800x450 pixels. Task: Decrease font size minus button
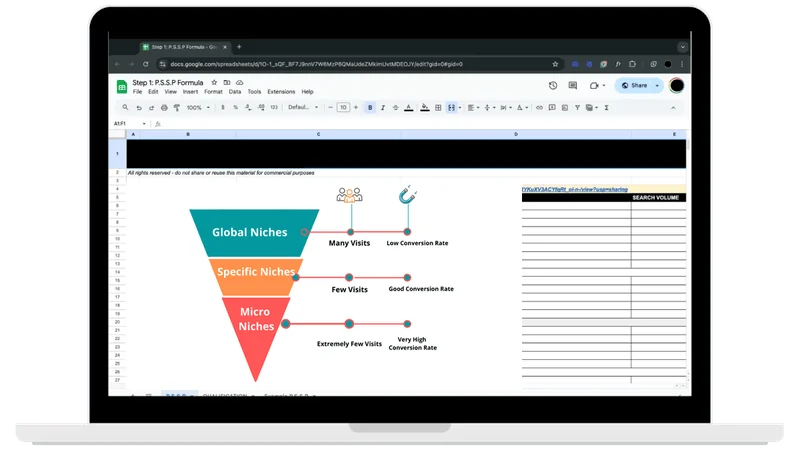point(331,108)
